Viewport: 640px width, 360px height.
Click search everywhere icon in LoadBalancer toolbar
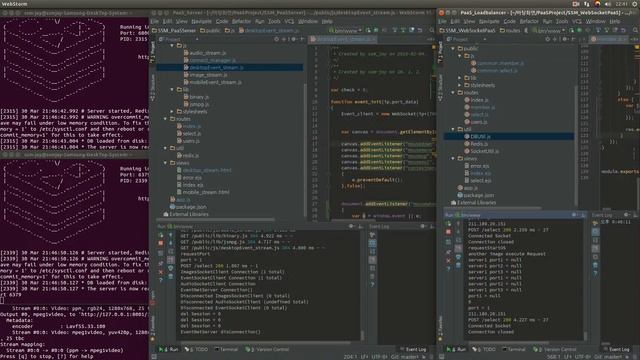click(x=635, y=30)
